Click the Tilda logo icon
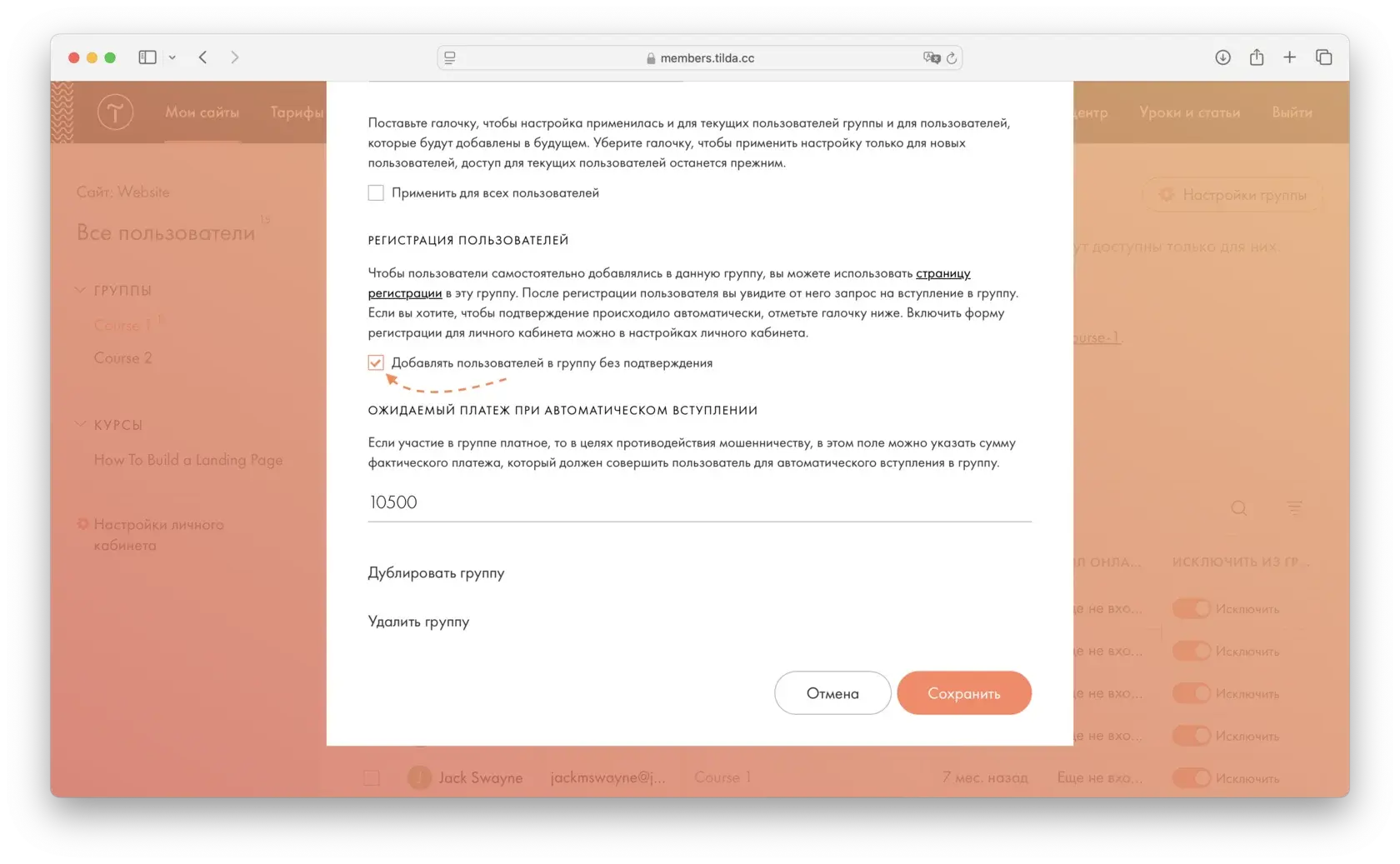Viewport: 1400px width, 864px height. pos(115,112)
